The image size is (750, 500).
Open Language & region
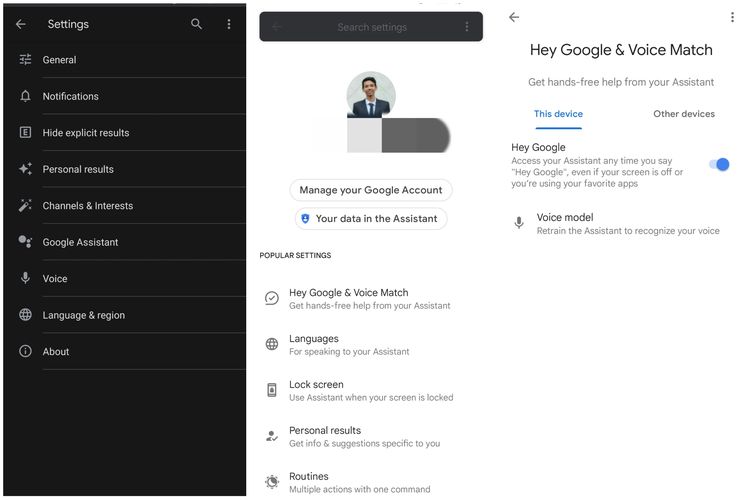pos(125,314)
